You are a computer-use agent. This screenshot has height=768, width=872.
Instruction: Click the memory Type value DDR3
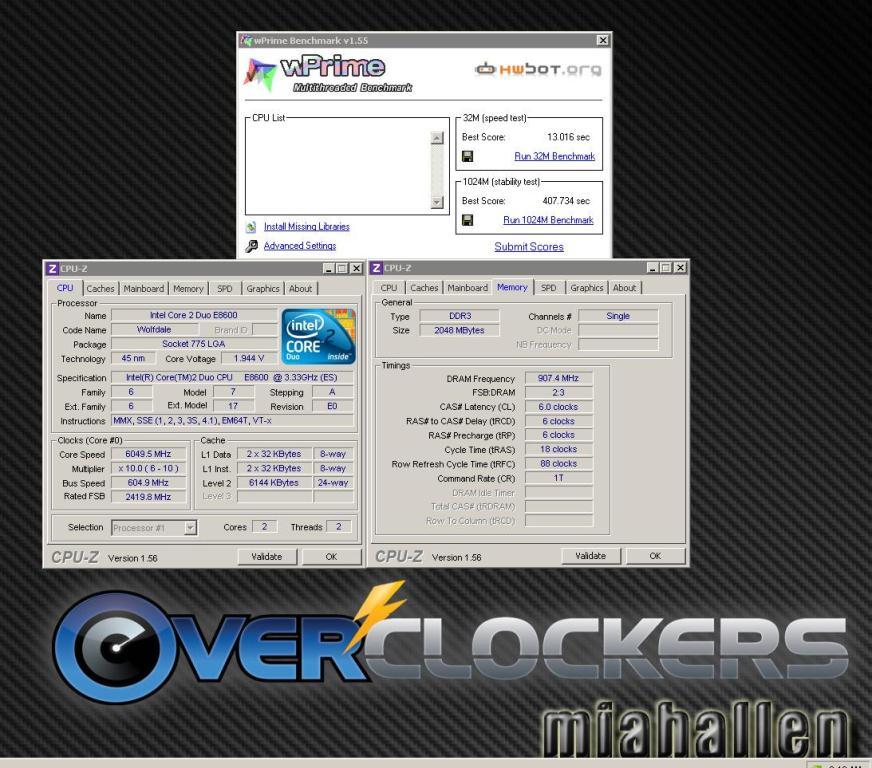(x=460, y=316)
